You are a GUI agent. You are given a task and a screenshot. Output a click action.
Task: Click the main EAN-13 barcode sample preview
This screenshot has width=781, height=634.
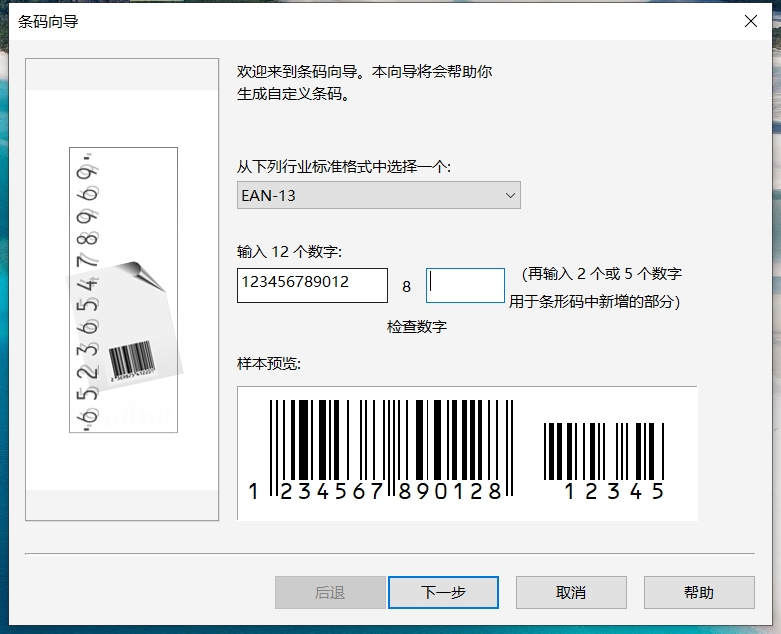pyautogui.click(x=381, y=450)
